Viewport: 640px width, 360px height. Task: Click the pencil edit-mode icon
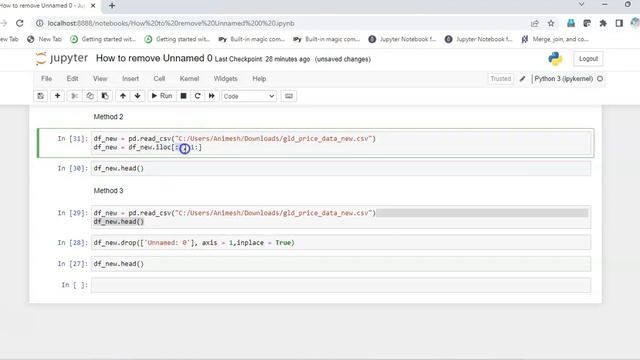pyautogui.click(x=522, y=79)
